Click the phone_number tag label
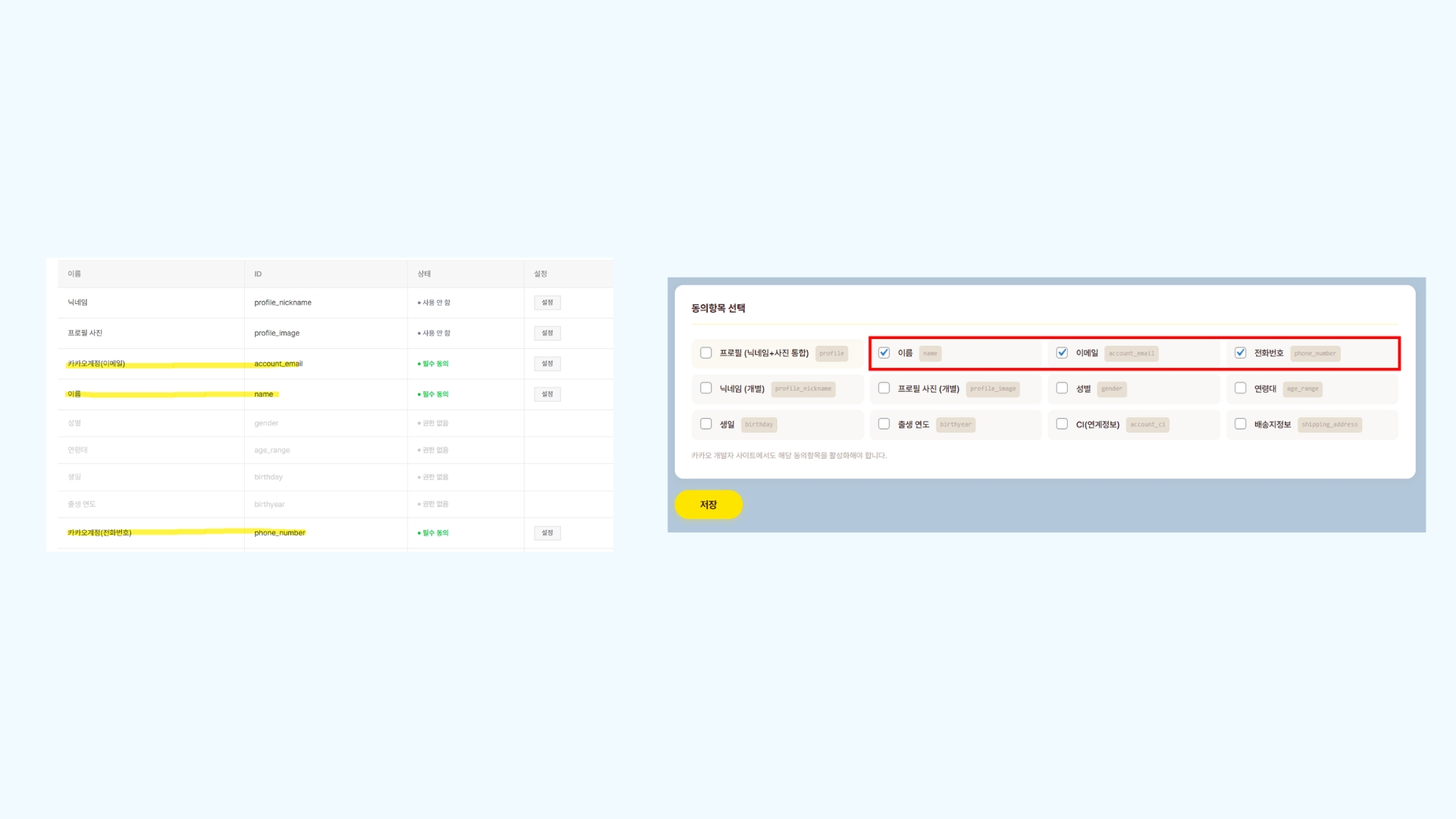The height and width of the screenshot is (819, 1456). [x=1315, y=353]
